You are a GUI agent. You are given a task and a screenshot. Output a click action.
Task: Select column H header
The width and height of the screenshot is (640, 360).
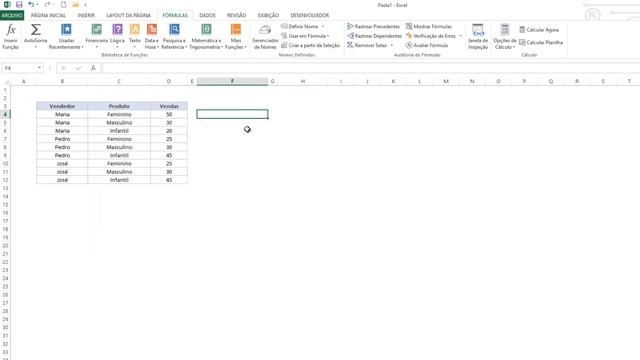[302, 81]
